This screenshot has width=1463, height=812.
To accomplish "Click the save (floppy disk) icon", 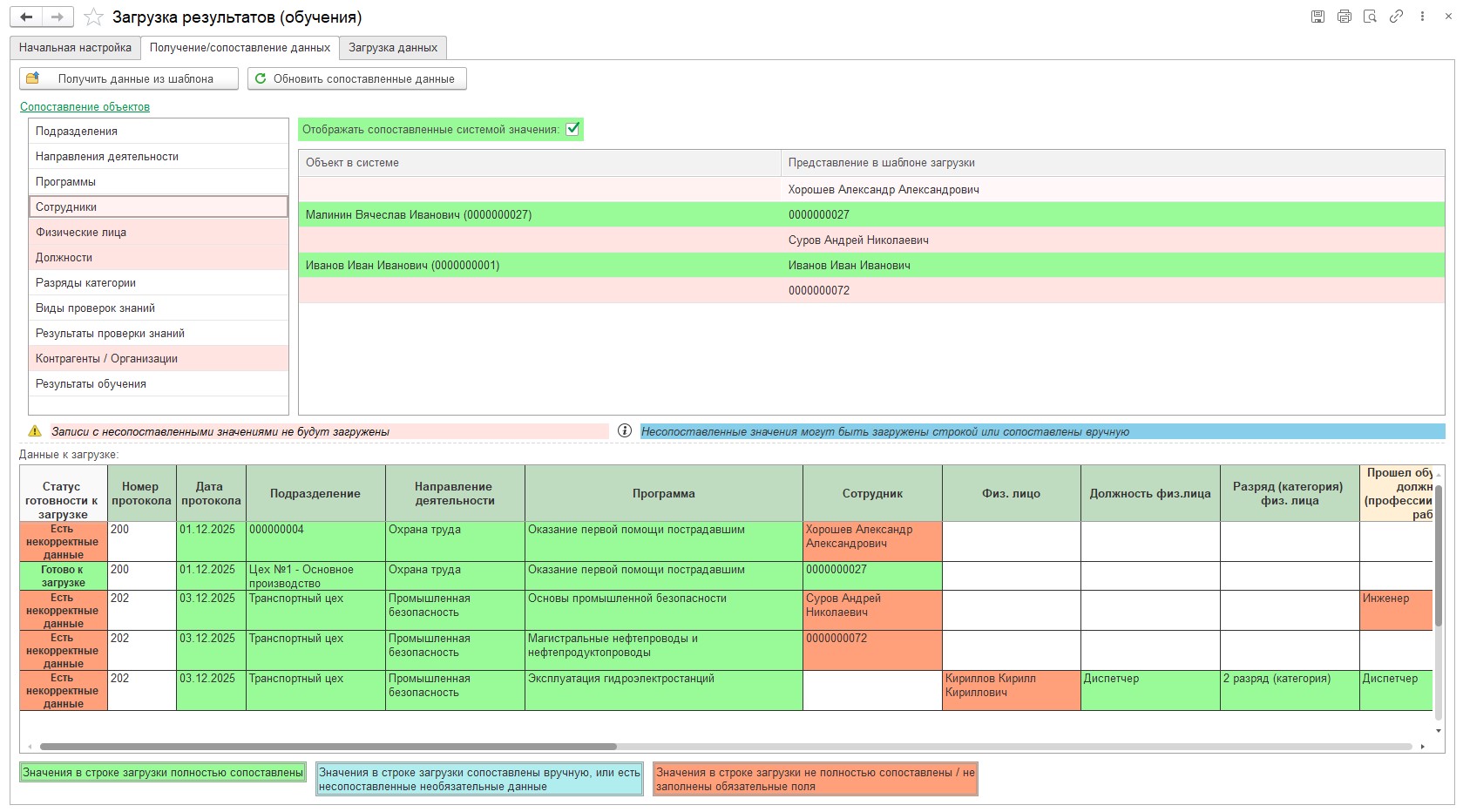I will tap(1317, 17).
